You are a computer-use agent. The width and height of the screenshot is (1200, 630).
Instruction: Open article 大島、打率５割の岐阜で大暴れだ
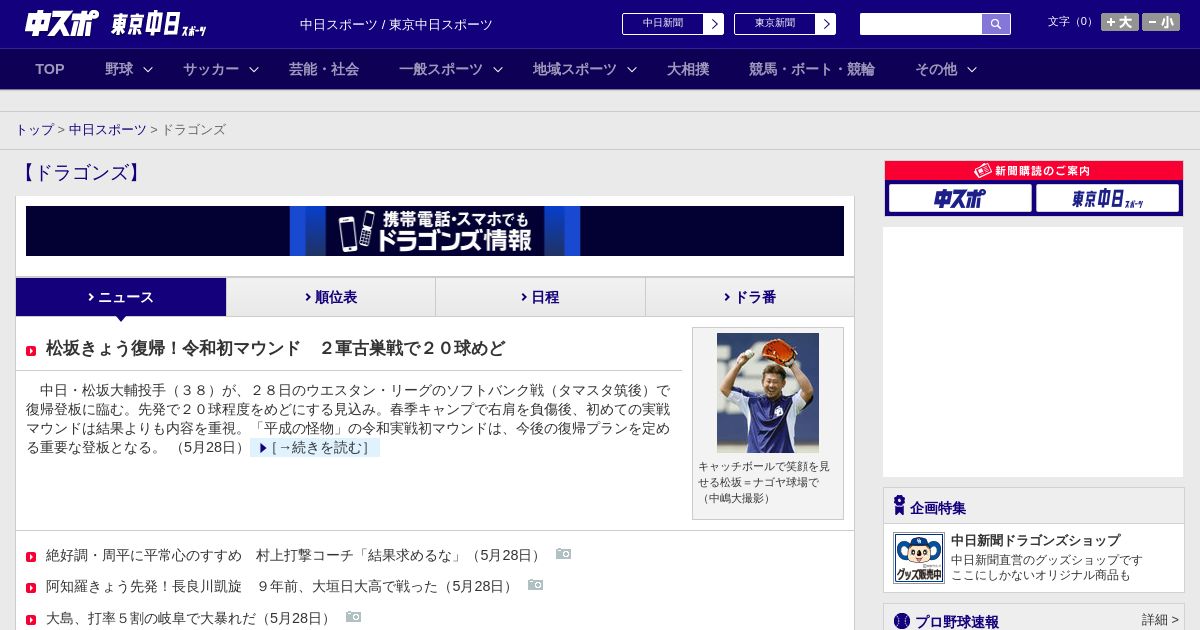tap(190, 618)
